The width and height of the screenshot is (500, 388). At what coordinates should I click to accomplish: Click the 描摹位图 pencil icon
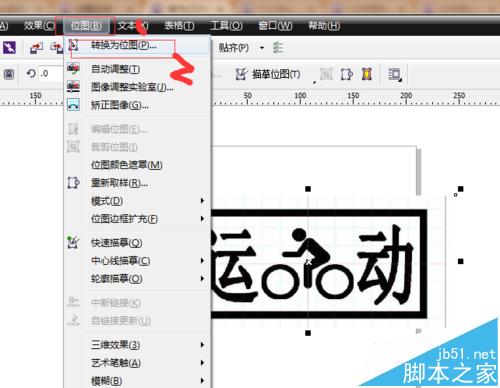[241, 74]
